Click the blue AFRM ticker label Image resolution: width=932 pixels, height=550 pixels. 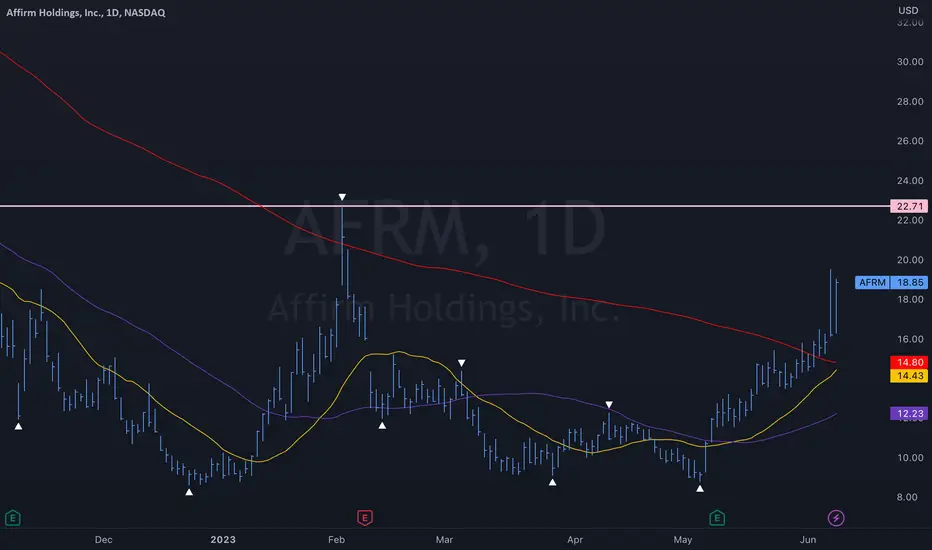point(872,282)
